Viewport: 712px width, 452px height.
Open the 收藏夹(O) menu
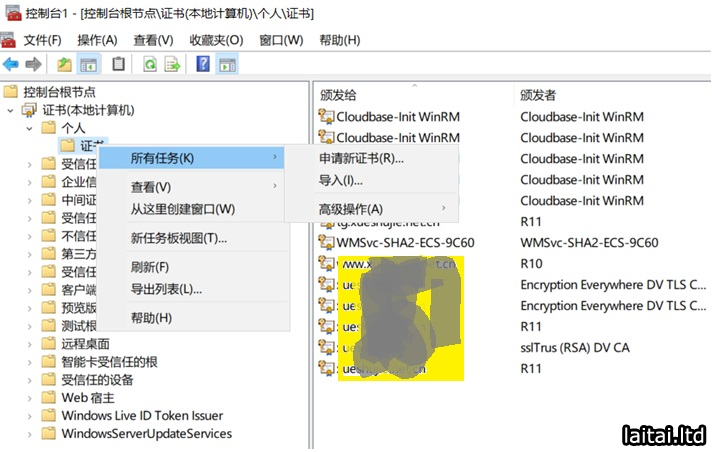pyautogui.click(x=216, y=40)
